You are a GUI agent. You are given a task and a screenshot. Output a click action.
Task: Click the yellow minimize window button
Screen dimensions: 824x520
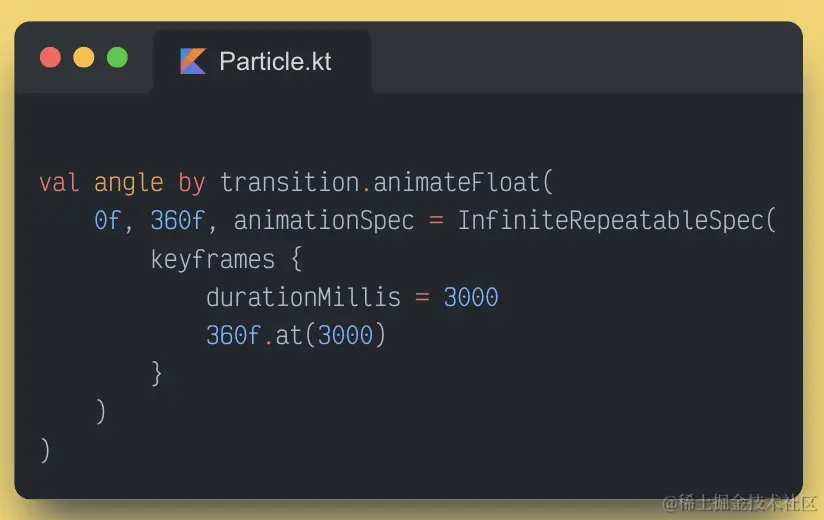point(84,57)
